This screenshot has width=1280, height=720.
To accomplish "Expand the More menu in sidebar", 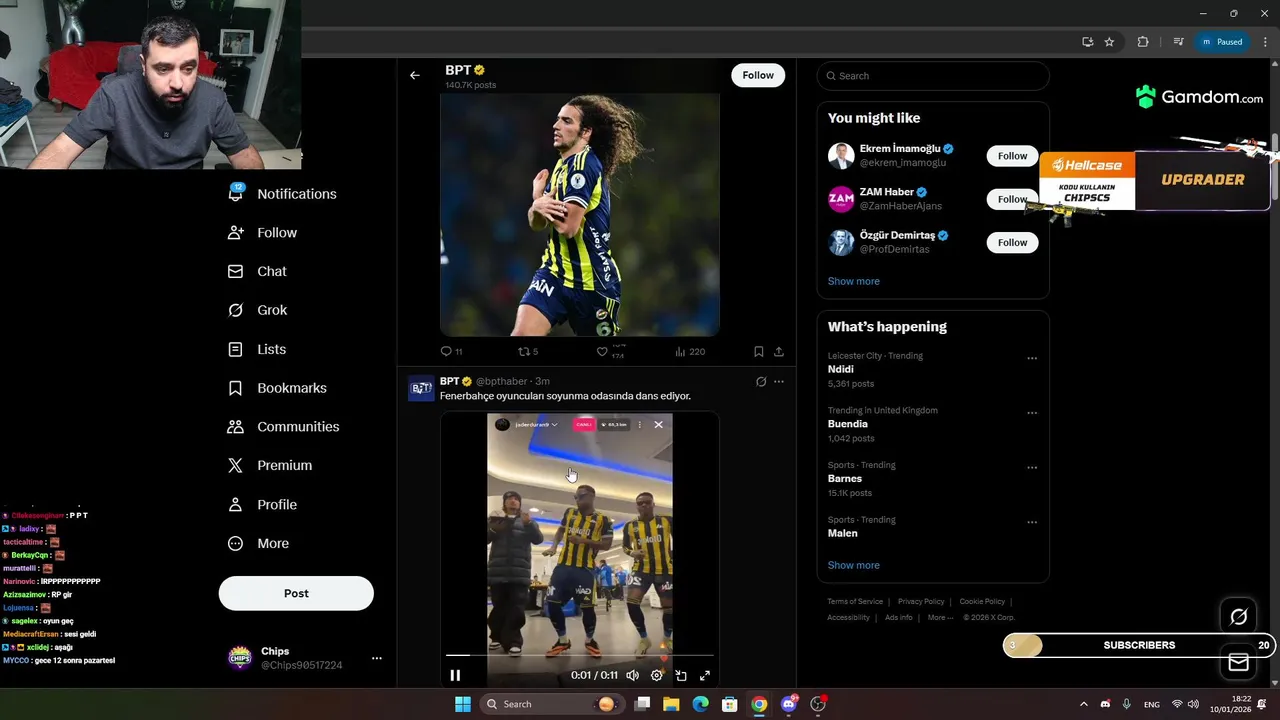I will coord(258,544).
